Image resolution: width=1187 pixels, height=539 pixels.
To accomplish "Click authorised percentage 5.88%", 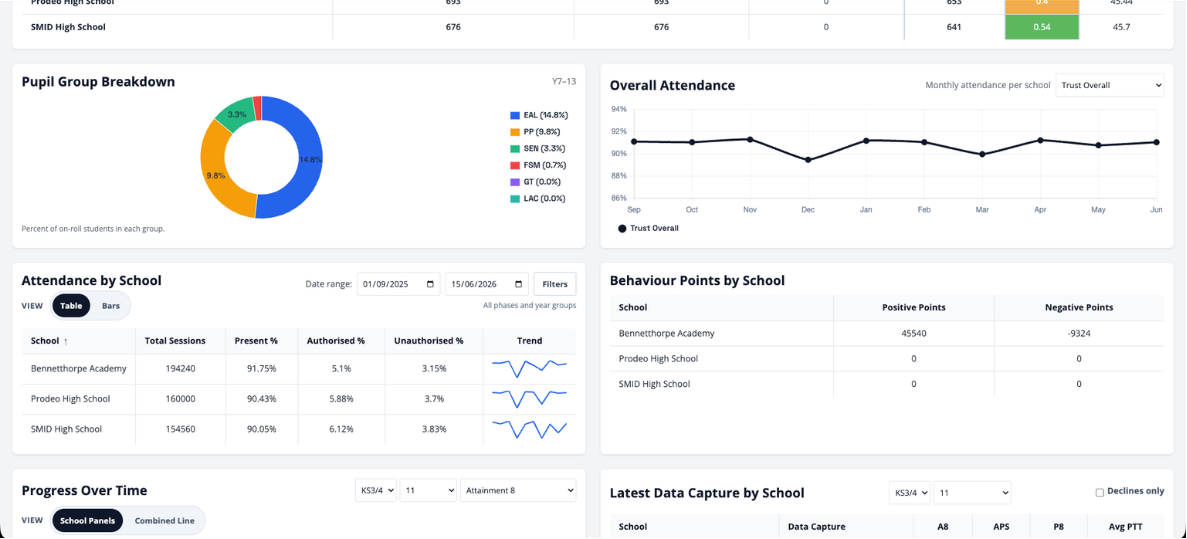I will click(341, 399).
